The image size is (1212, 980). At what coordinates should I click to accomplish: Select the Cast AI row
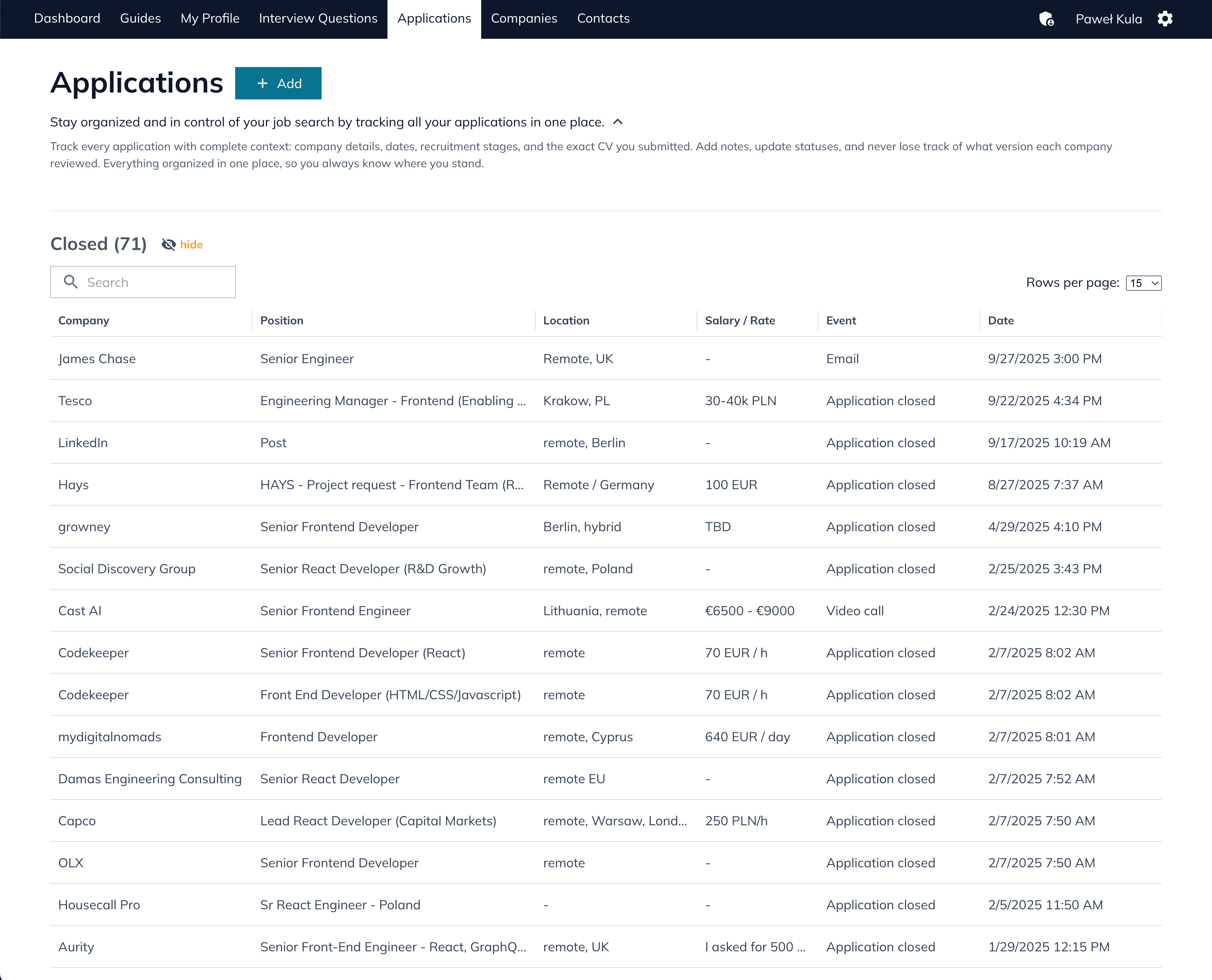[80, 611]
